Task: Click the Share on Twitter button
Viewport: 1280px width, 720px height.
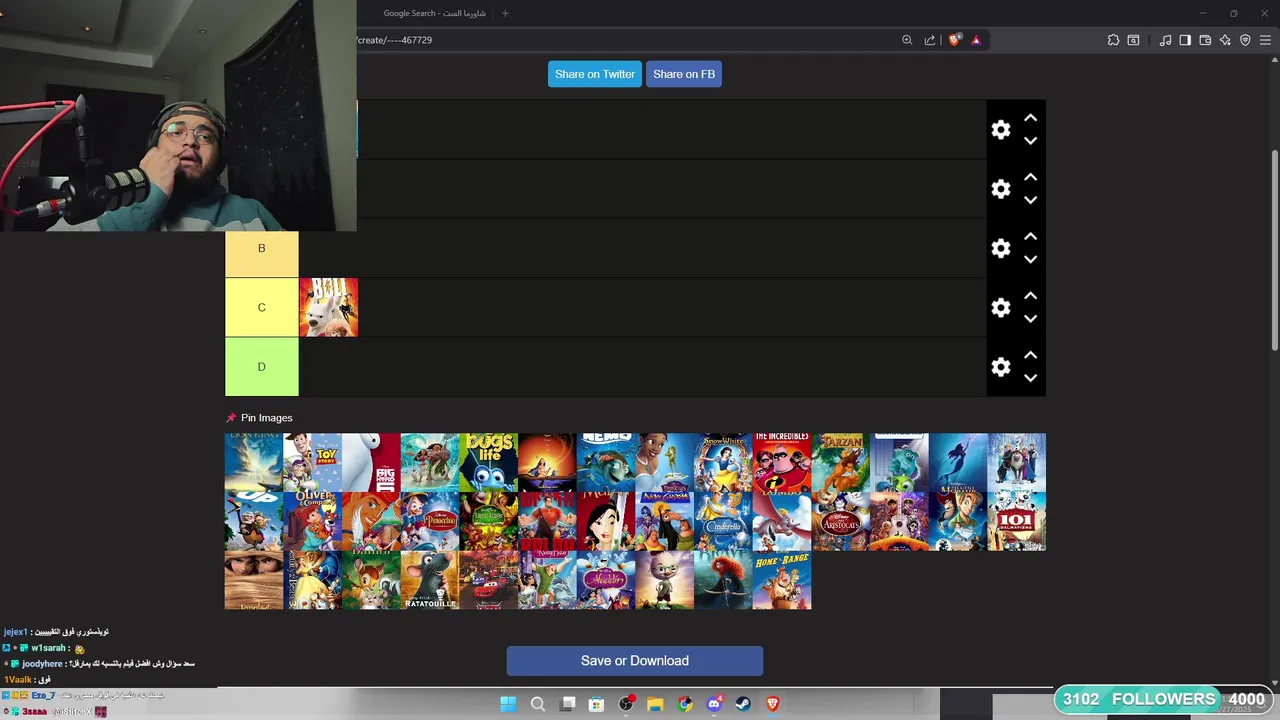Action: pyautogui.click(x=595, y=74)
